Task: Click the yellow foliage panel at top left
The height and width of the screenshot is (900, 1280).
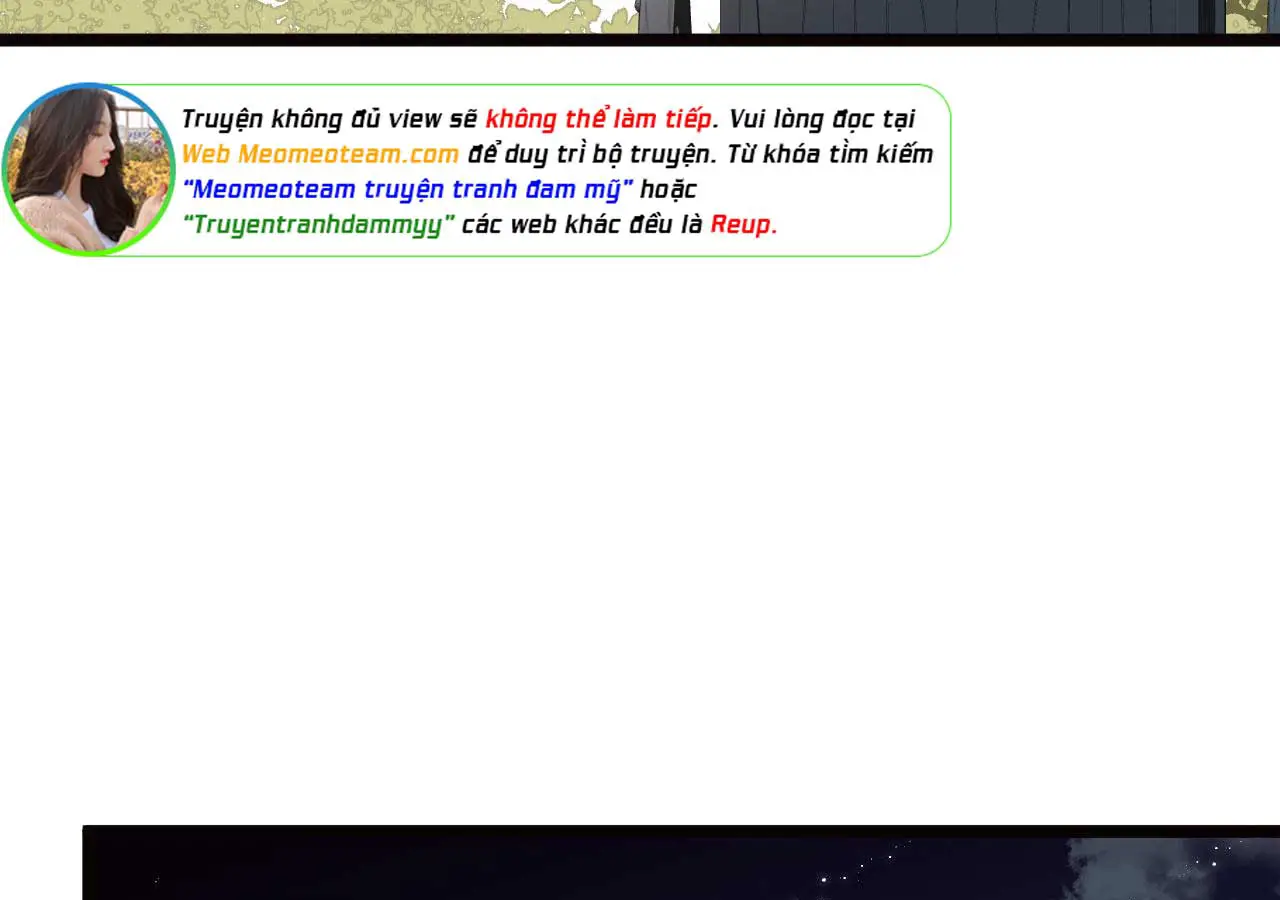Action: [300, 15]
